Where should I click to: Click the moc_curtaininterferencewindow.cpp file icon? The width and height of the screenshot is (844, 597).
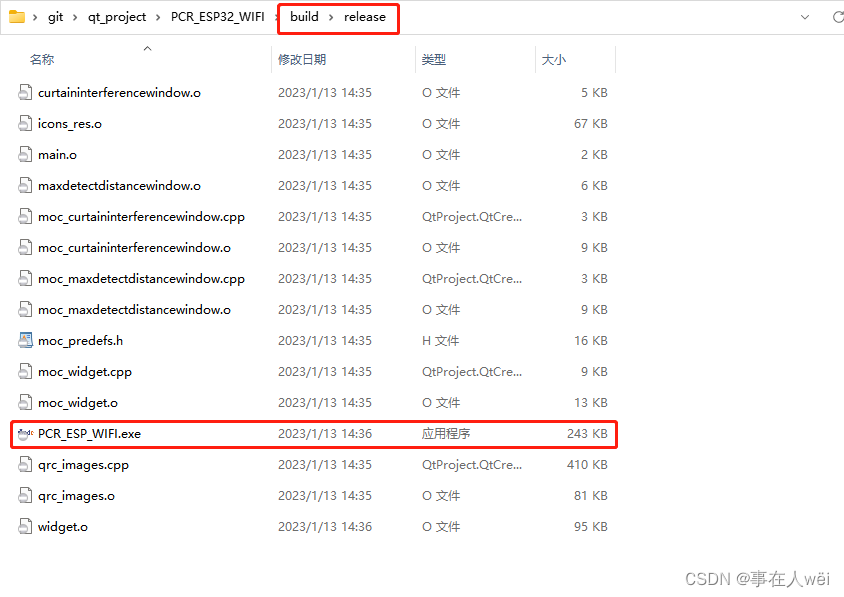pyautogui.click(x=25, y=216)
